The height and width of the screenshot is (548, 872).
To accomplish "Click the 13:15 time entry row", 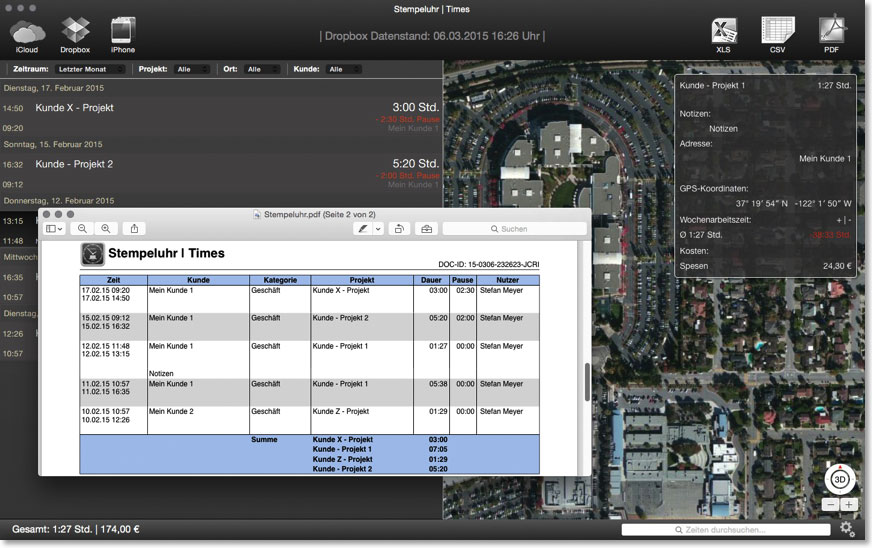I will pyautogui.click(x=19, y=230).
